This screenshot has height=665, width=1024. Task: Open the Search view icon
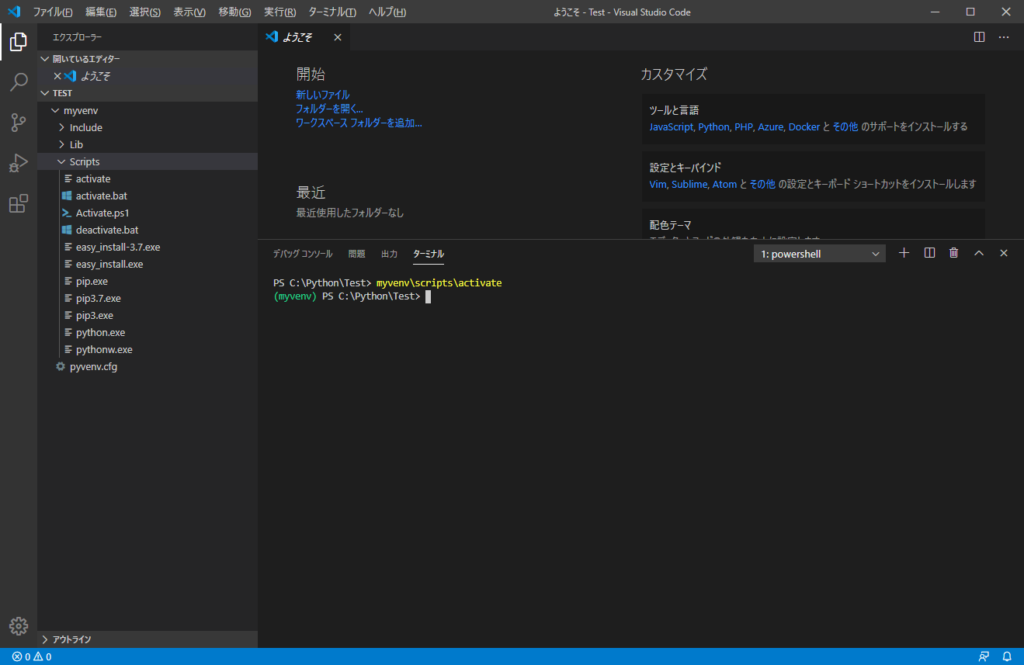coord(17,83)
